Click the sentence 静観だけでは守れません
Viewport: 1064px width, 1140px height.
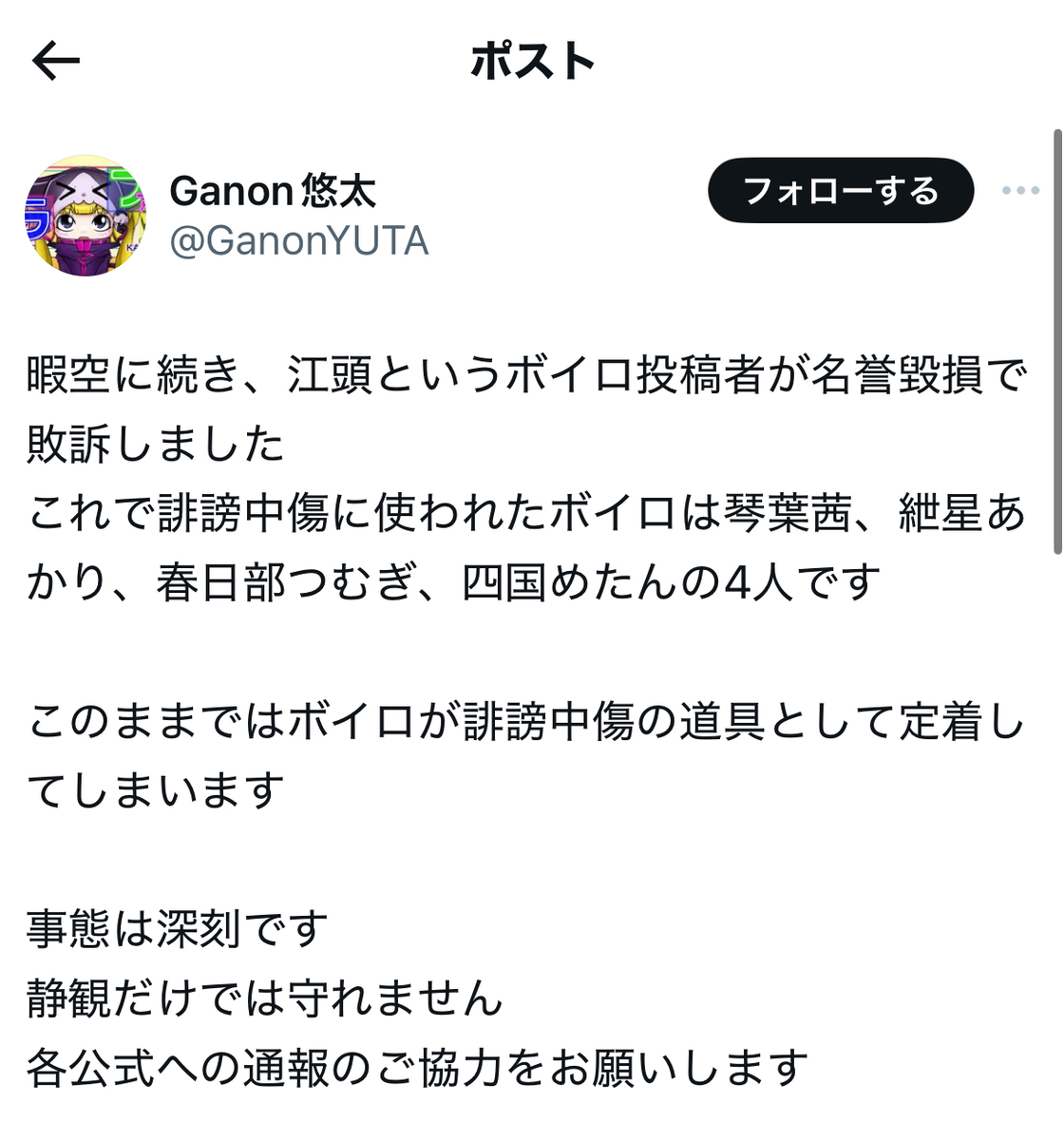click(264, 998)
